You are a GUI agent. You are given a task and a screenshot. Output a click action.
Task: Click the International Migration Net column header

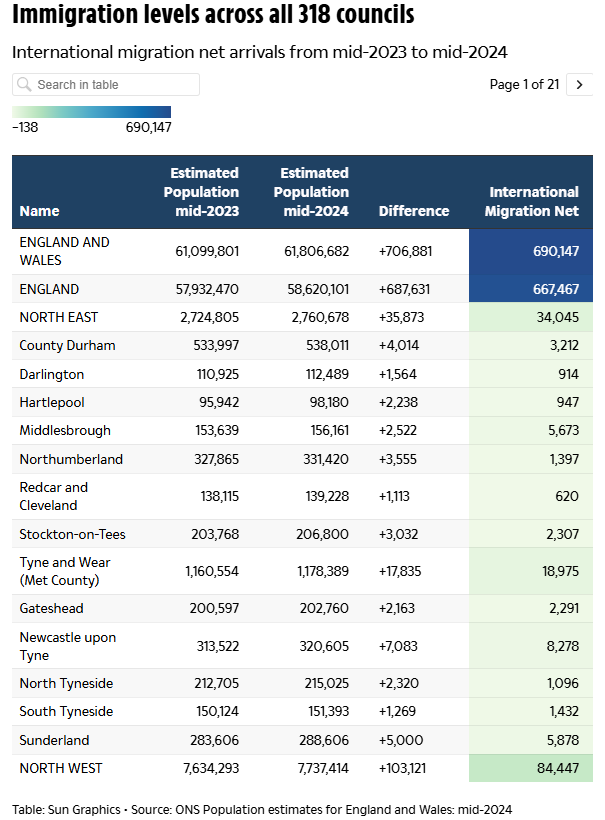531,201
